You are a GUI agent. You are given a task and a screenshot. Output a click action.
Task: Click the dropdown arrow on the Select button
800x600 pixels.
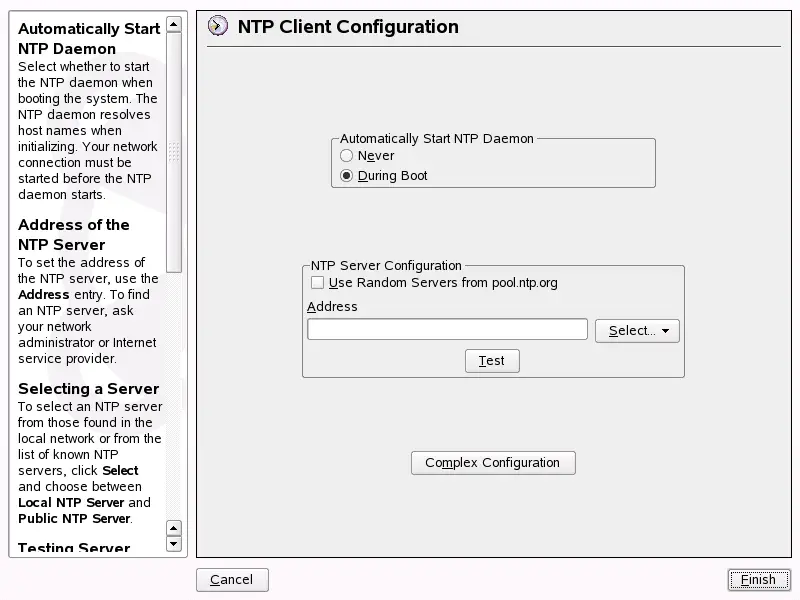664,330
